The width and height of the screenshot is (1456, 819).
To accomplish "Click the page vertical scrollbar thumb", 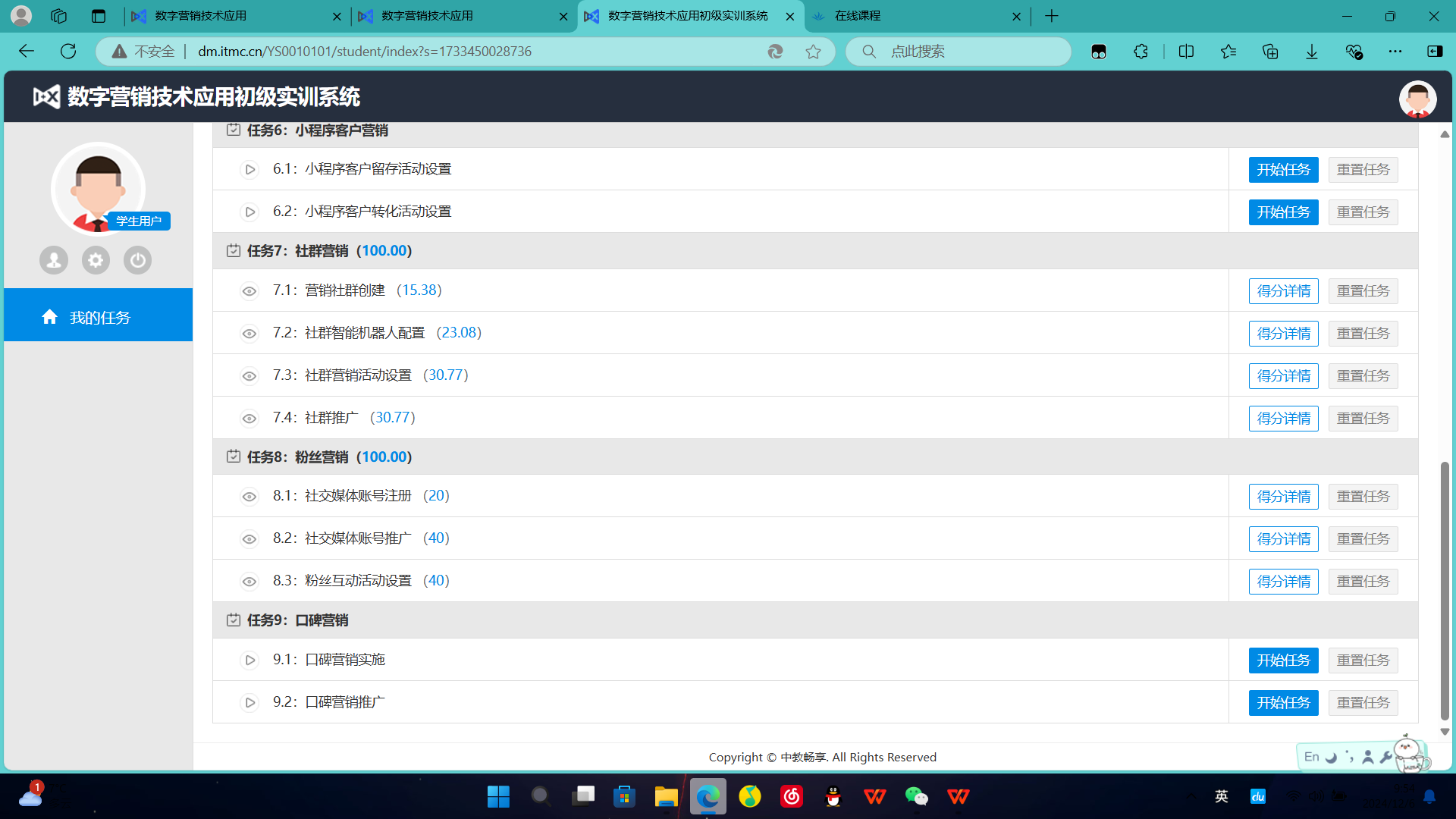I will [x=1445, y=591].
